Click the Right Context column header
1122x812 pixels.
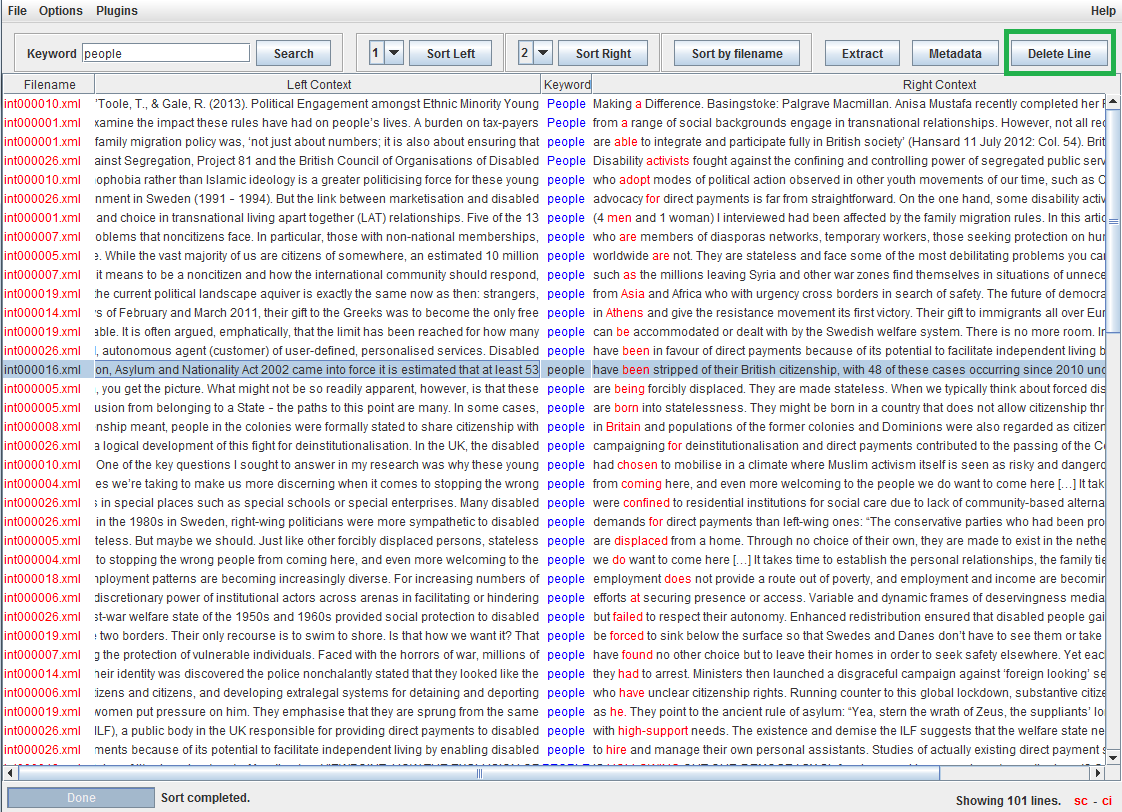pos(939,84)
